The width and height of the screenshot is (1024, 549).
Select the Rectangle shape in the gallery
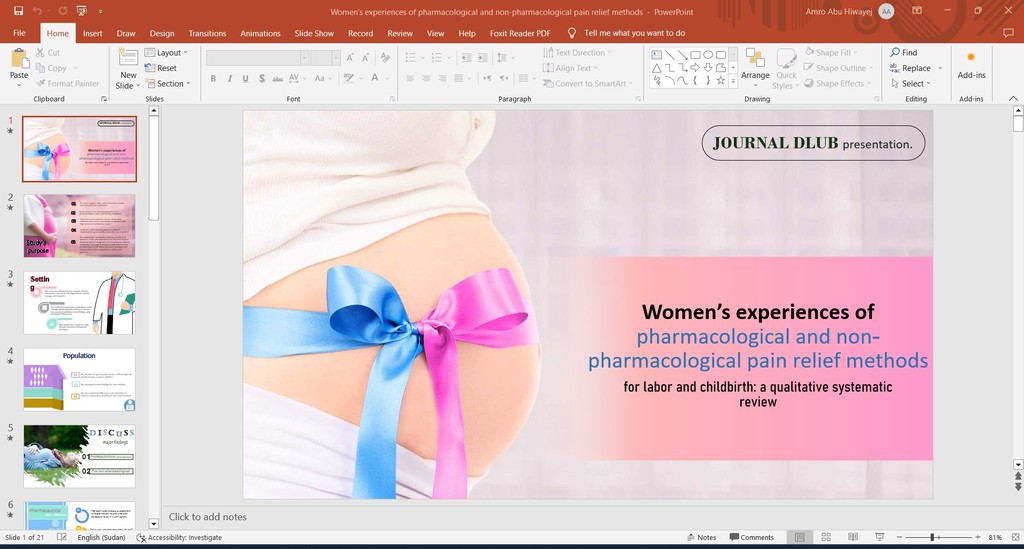pos(696,55)
